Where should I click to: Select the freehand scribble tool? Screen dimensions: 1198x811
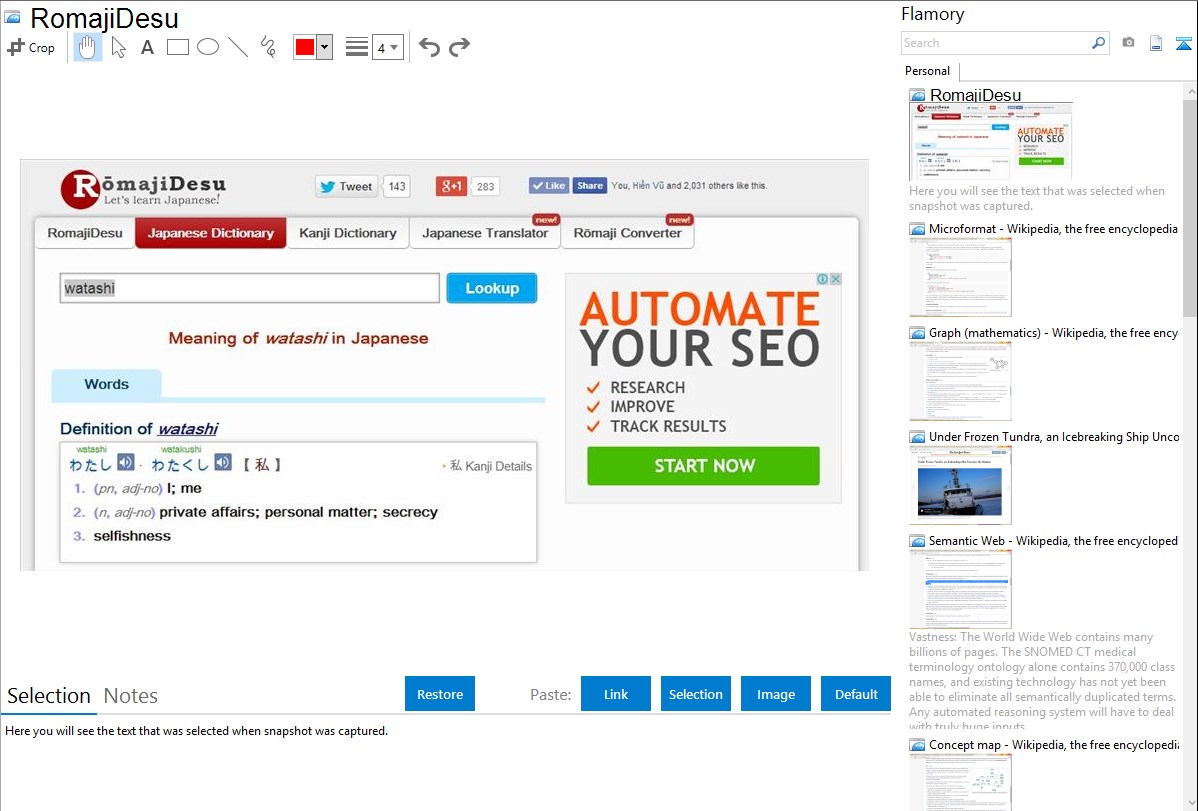tap(268, 47)
